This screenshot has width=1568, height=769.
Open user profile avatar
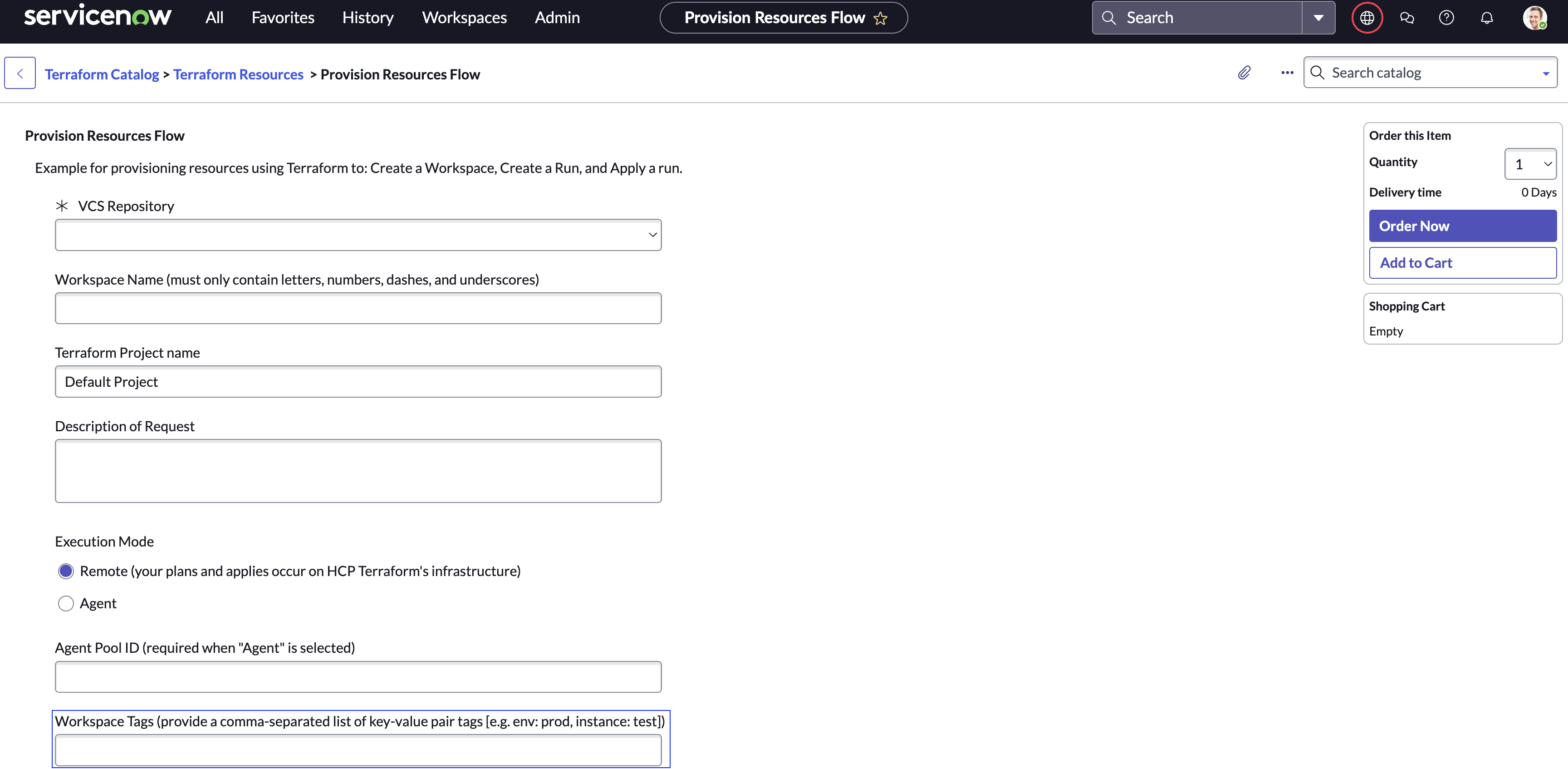[x=1534, y=18]
